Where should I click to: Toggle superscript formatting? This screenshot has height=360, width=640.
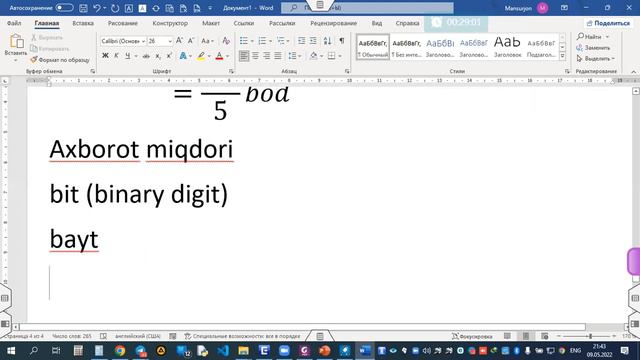169,56
